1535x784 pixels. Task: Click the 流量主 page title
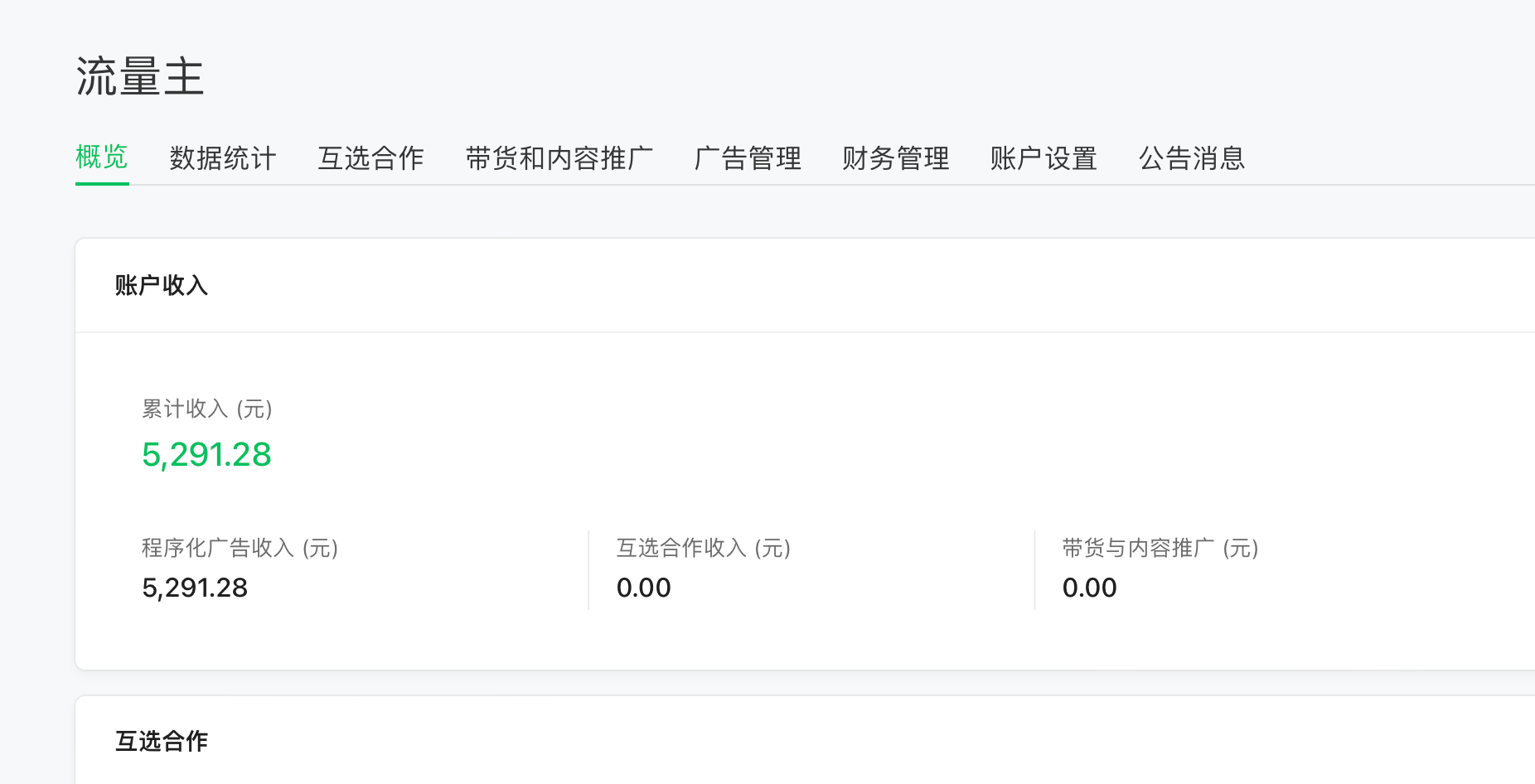click(140, 77)
